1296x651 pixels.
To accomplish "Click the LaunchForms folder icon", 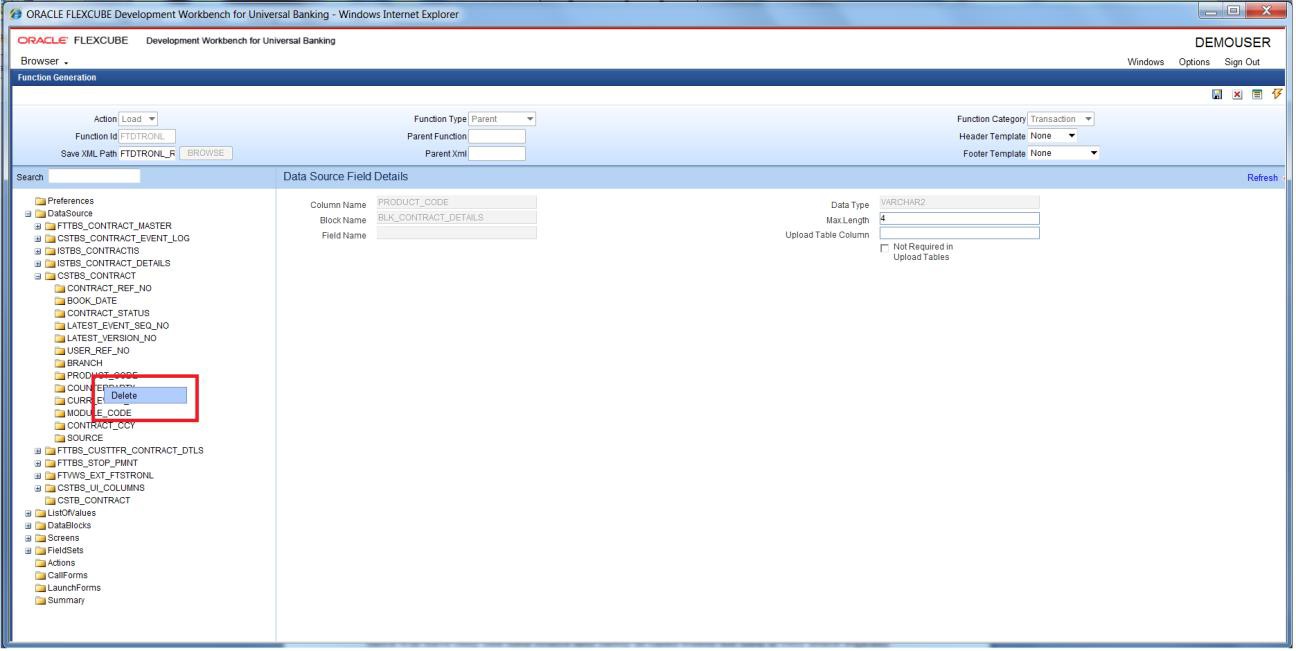I will click(40, 588).
